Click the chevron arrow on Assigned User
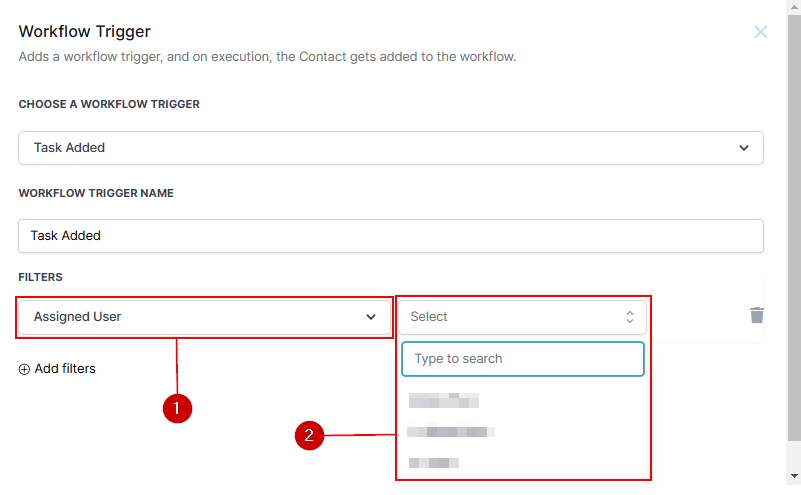The width and height of the screenshot is (801, 495). (372, 317)
